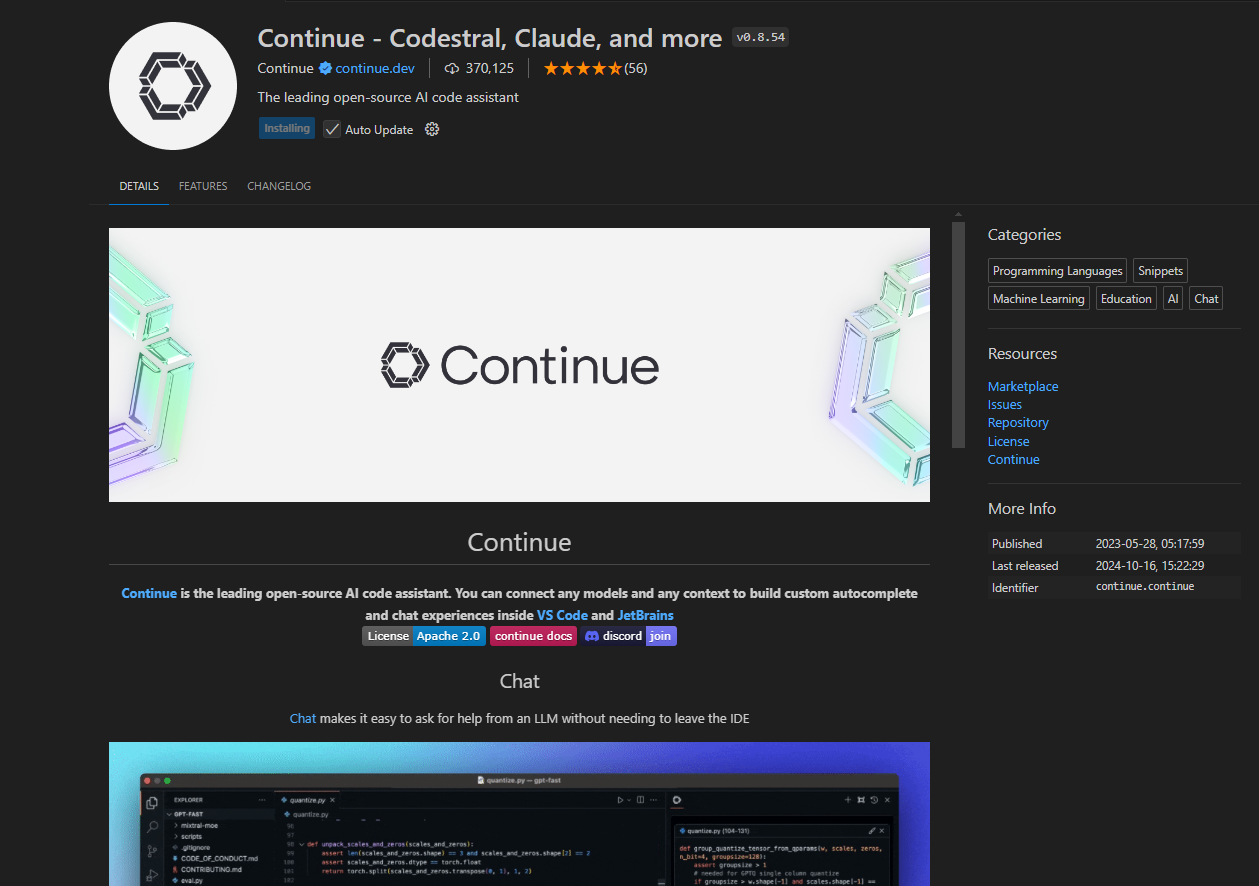This screenshot has height=886, width=1259.
Task: Open the extension settings gear
Action: (432, 129)
